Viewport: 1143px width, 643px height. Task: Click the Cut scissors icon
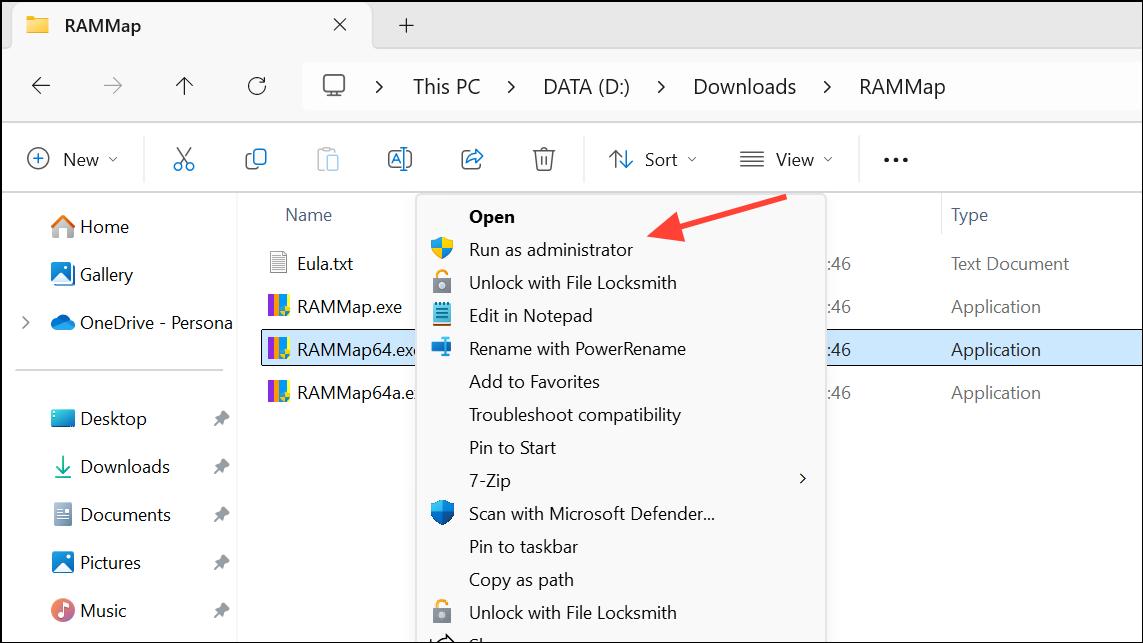click(184, 159)
